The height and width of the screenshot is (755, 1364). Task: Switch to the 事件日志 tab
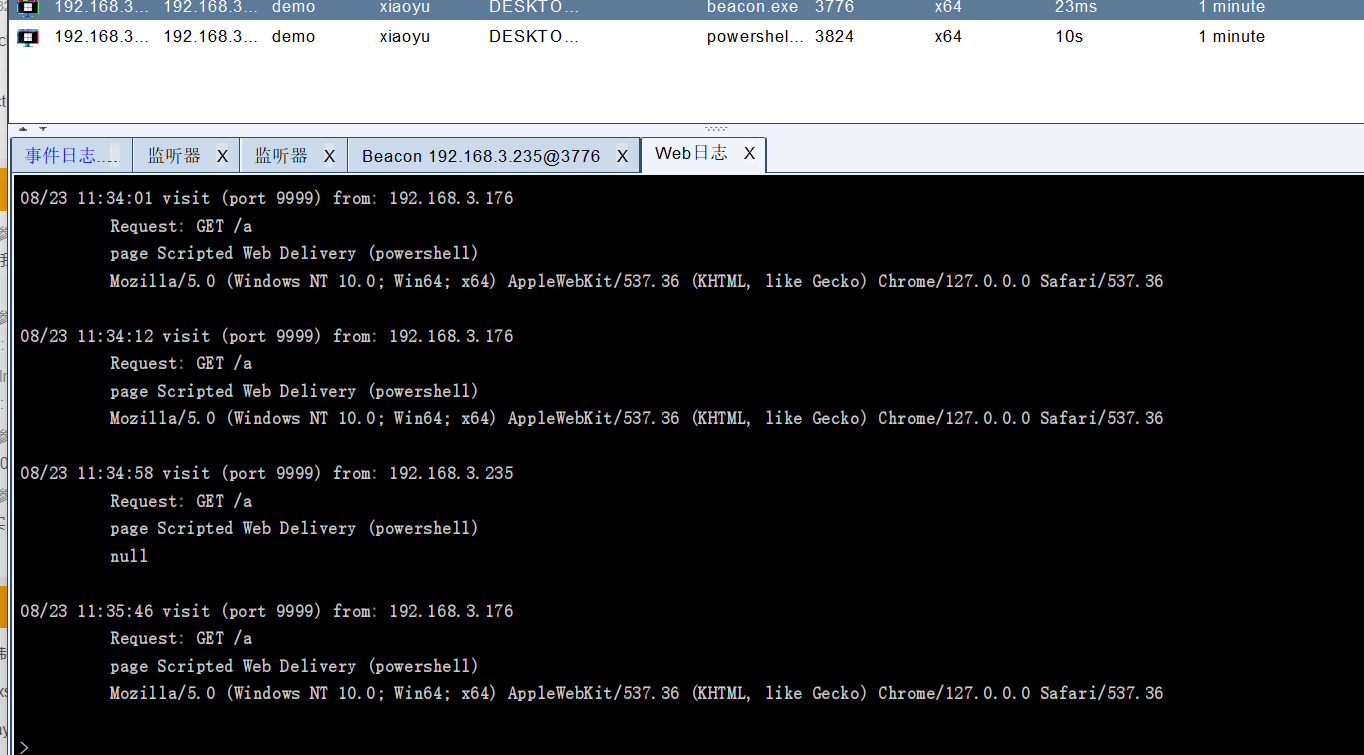tap(71, 156)
